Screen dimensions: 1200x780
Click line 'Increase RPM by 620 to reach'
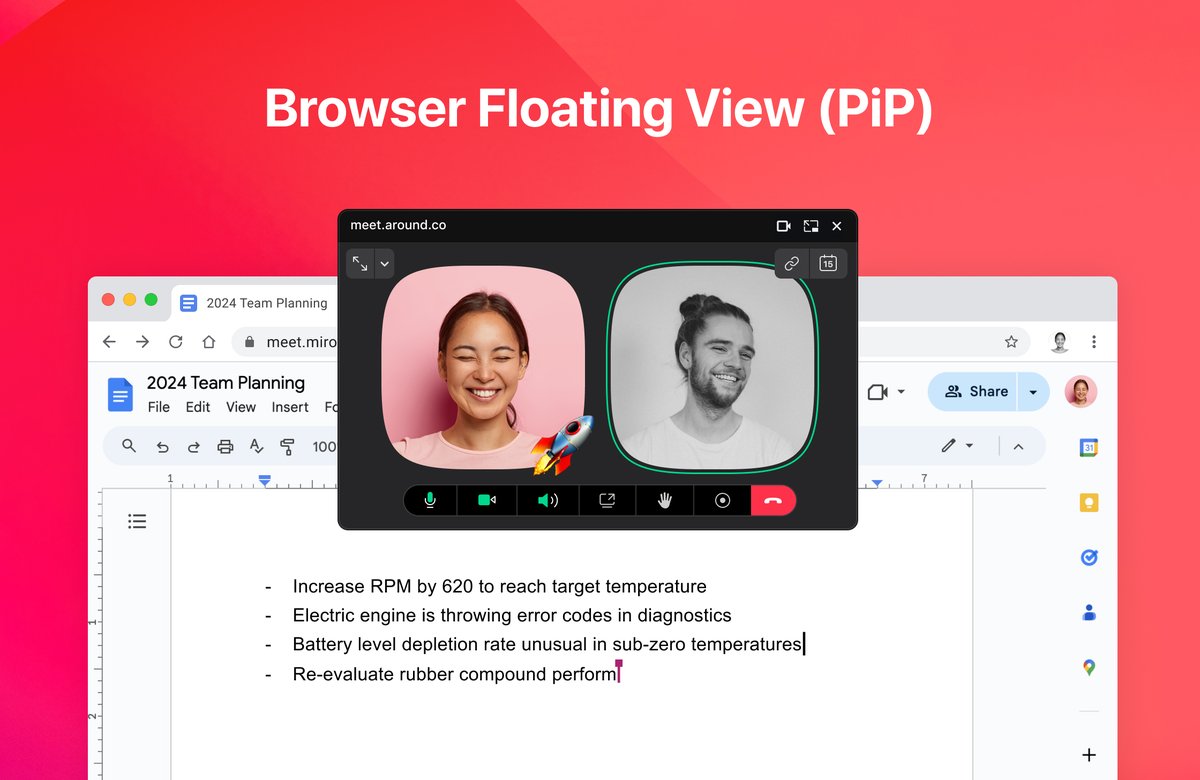[x=499, y=586]
